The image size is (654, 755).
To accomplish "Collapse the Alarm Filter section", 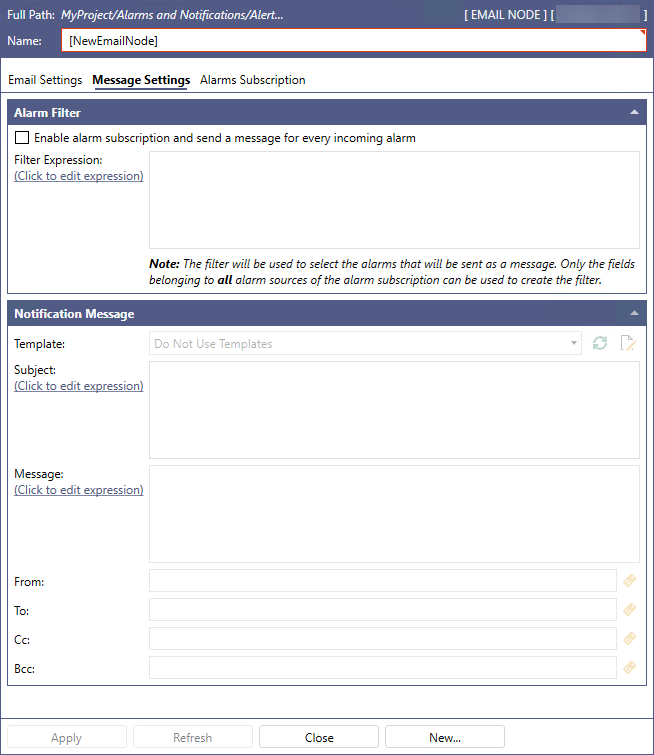I will tap(634, 113).
